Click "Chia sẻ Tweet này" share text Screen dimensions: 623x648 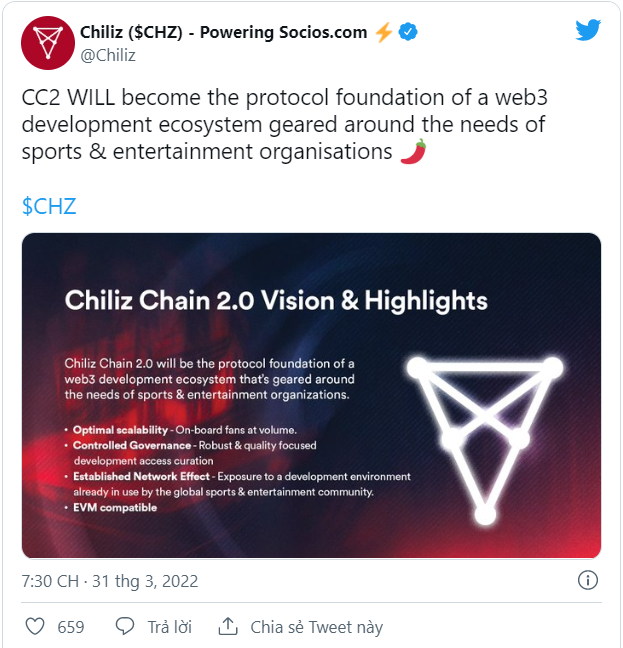click(x=316, y=627)
